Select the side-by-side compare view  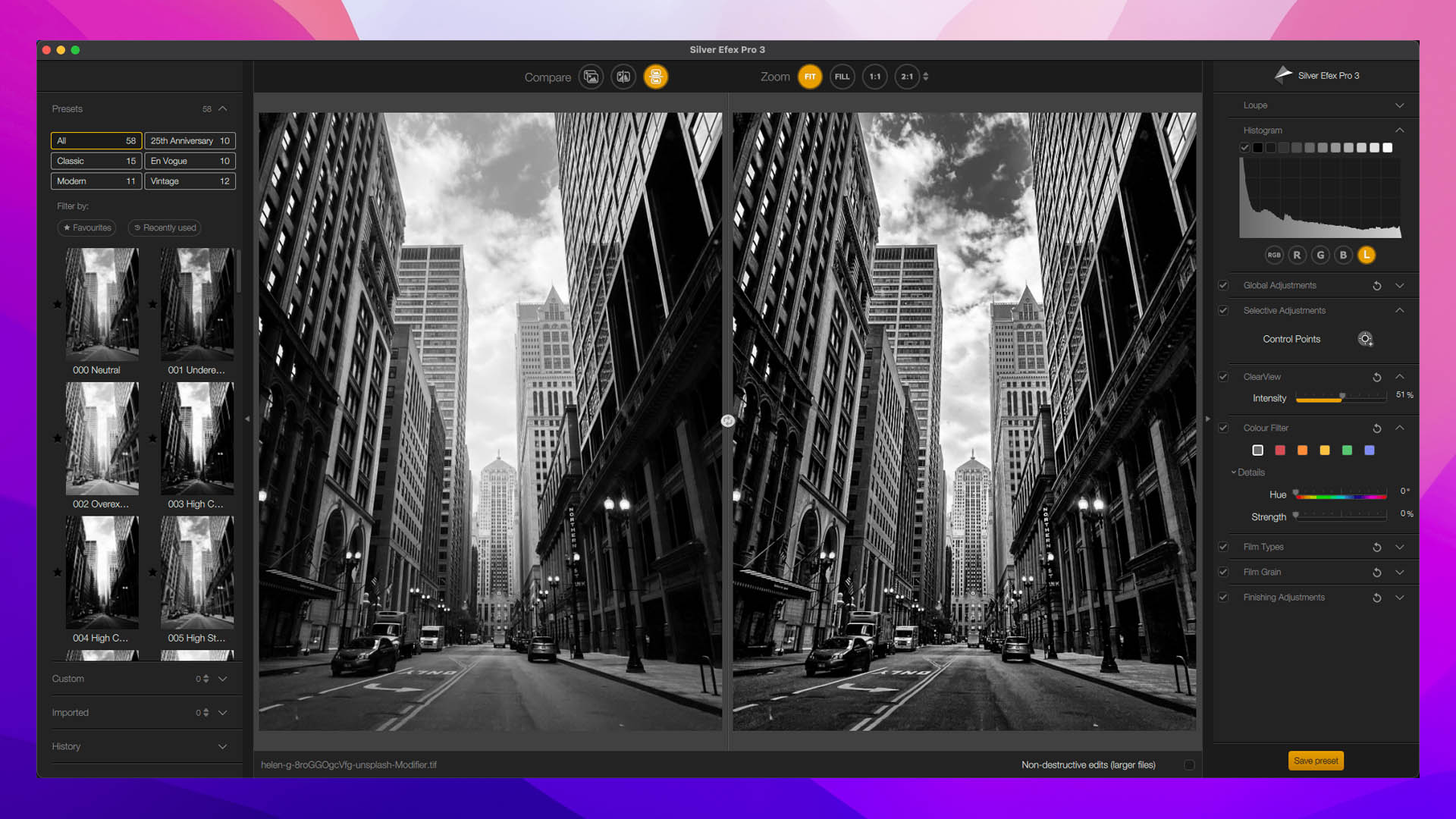click(655, 76)
